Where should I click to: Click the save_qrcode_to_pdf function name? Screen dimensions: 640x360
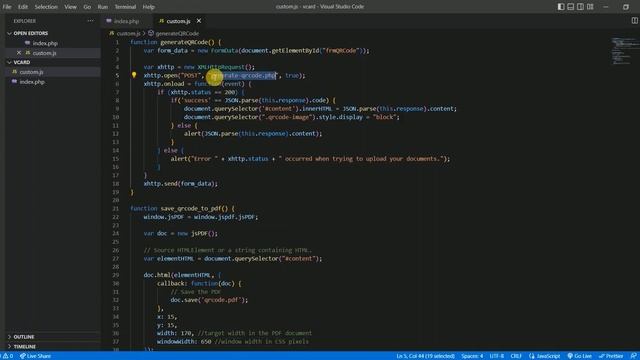pos(191,209)
